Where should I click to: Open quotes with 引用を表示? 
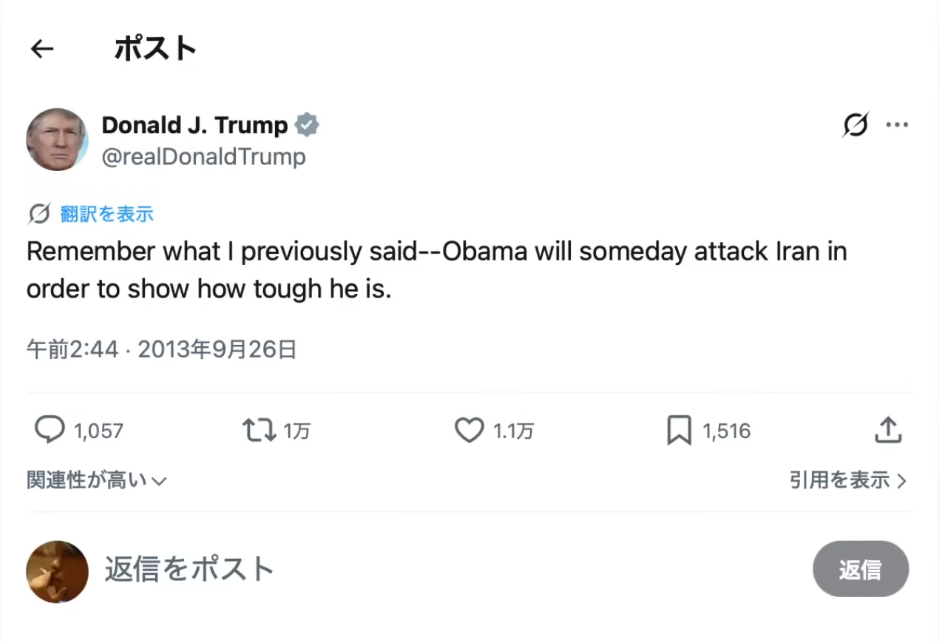pos(848,481)
